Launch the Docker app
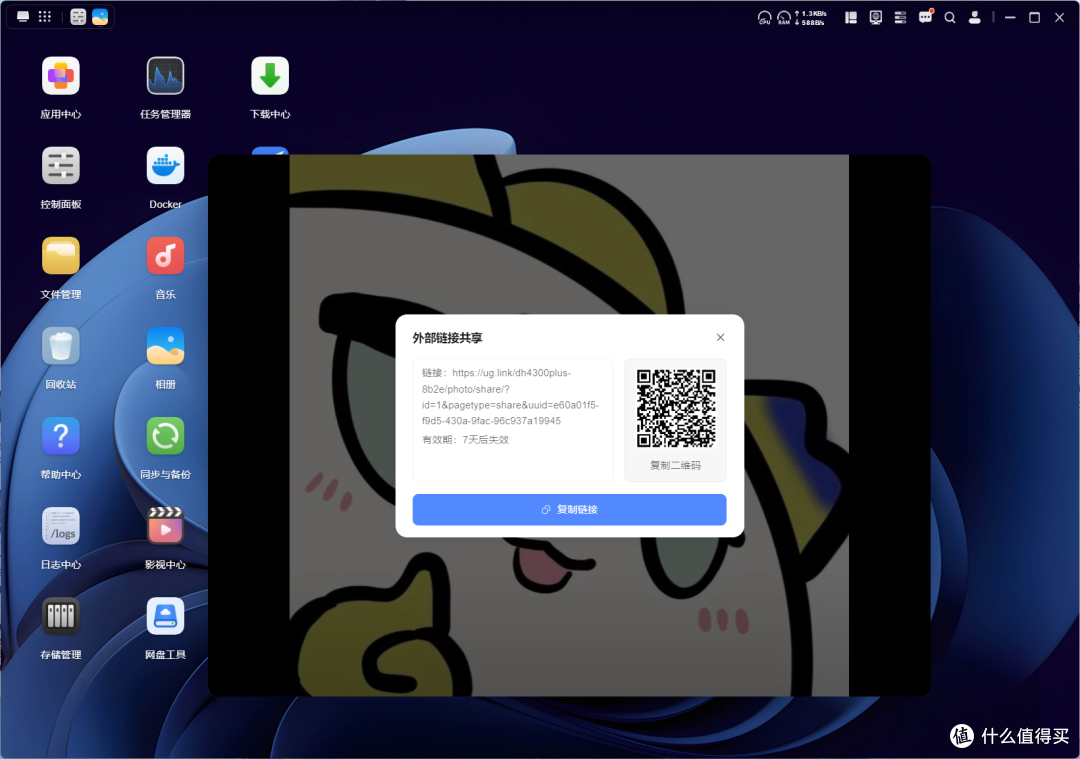 [165, 166]
